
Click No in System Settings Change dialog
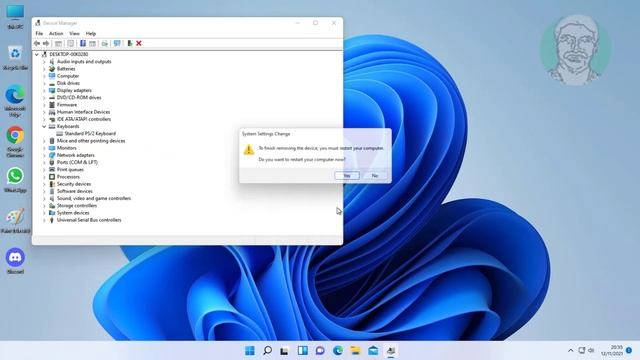tap(375, 176)
